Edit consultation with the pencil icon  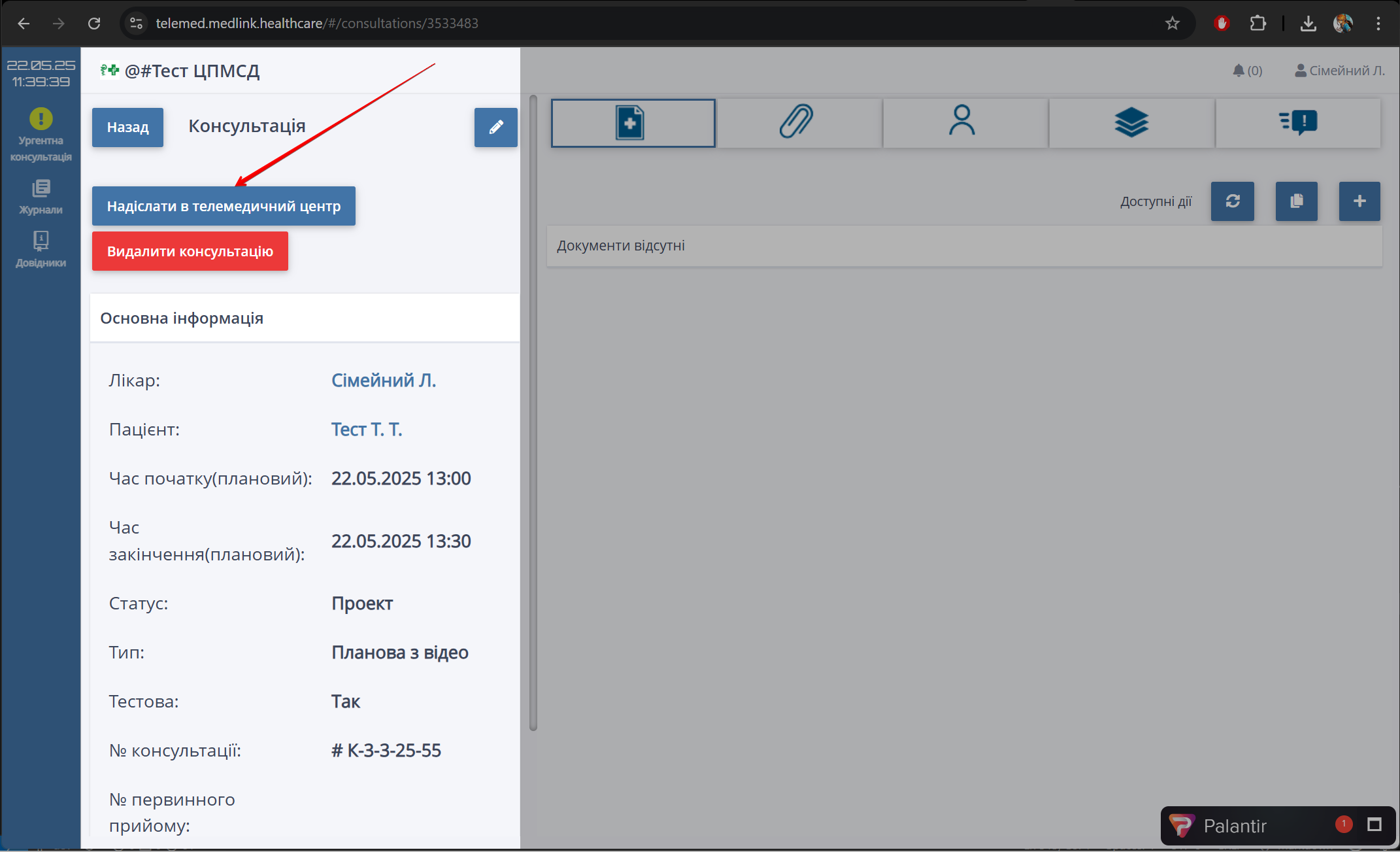[x=495, y=128]
